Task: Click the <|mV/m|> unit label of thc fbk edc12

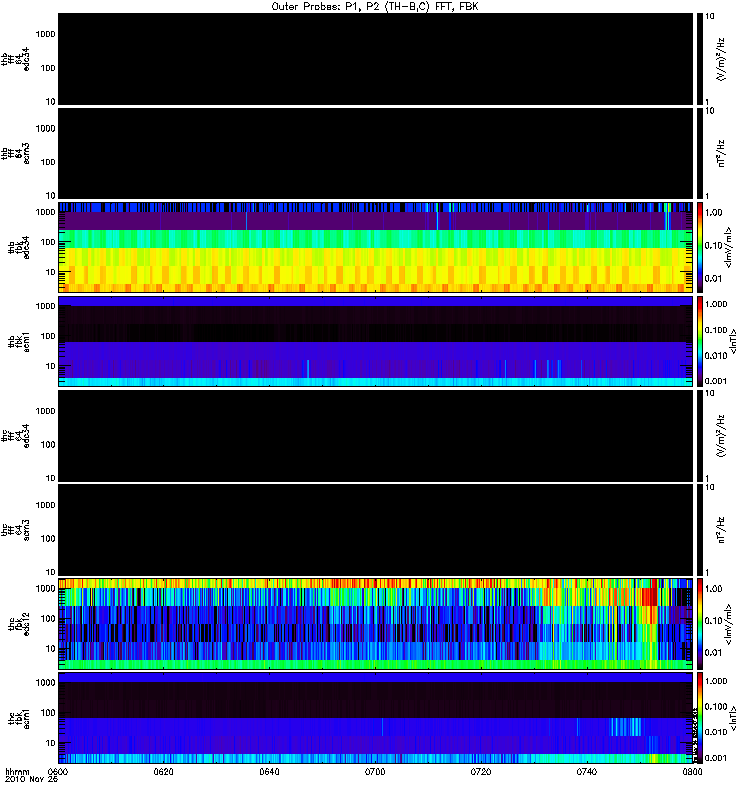Action: pyautogui.click(x=728, y=624)
